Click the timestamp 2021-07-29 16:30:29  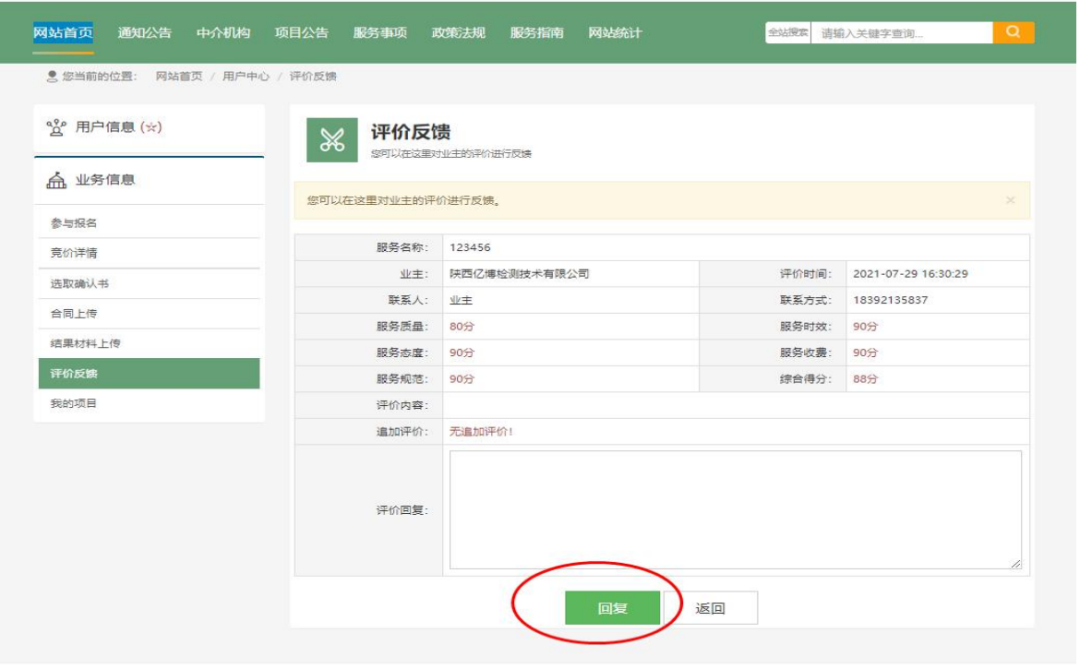(910, 274)
